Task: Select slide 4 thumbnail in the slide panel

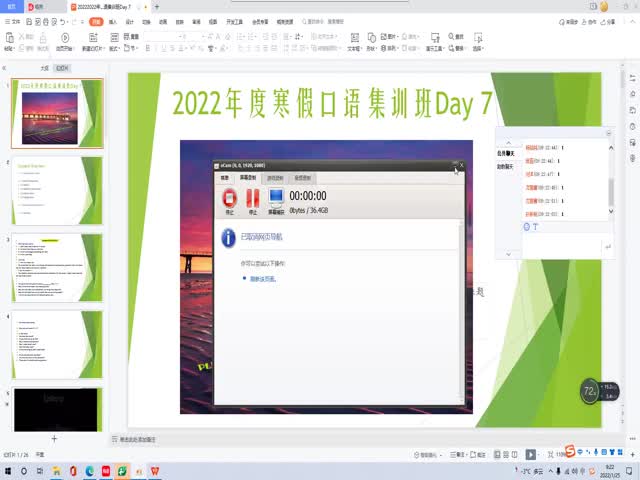Action: point(59,343)
